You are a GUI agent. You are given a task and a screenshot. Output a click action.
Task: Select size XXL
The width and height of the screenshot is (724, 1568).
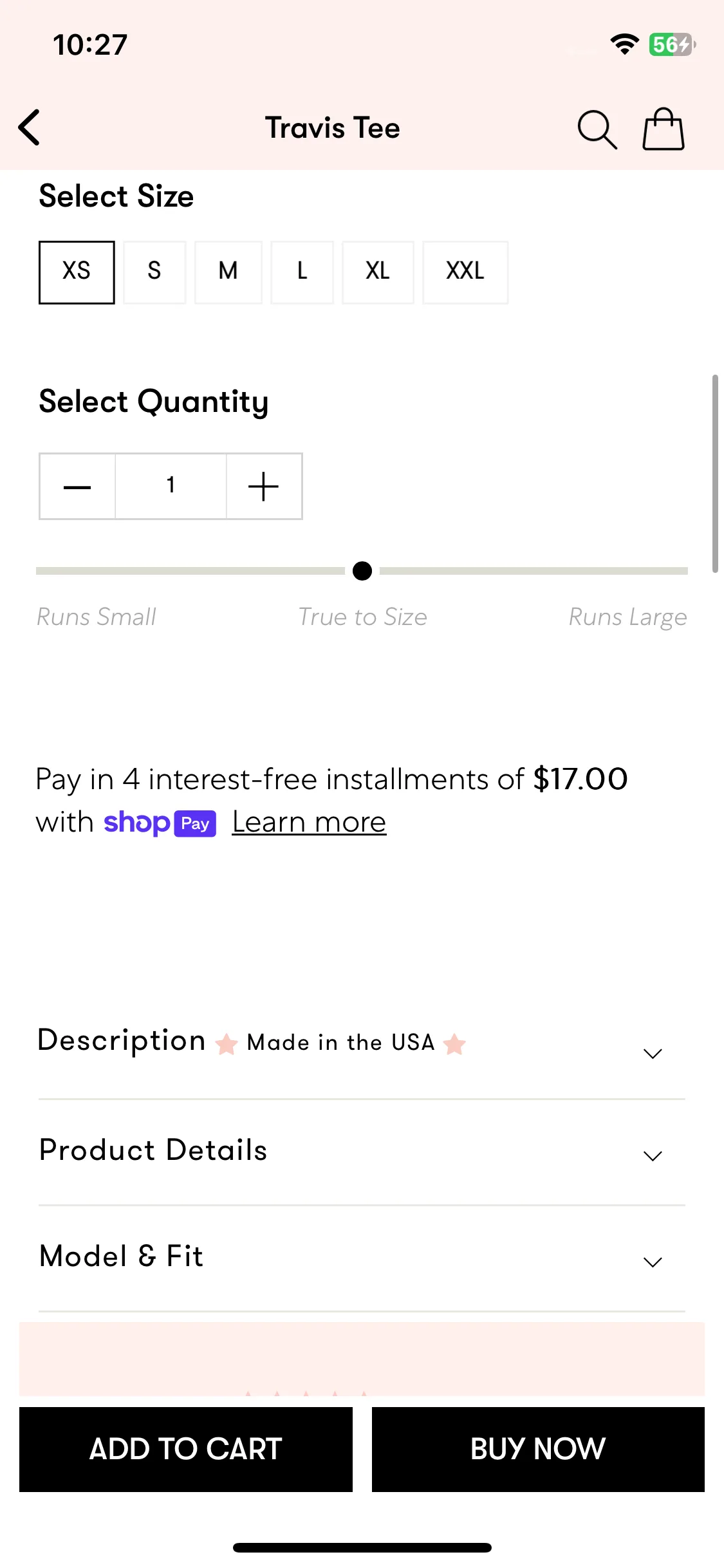(x=465, y=272)
